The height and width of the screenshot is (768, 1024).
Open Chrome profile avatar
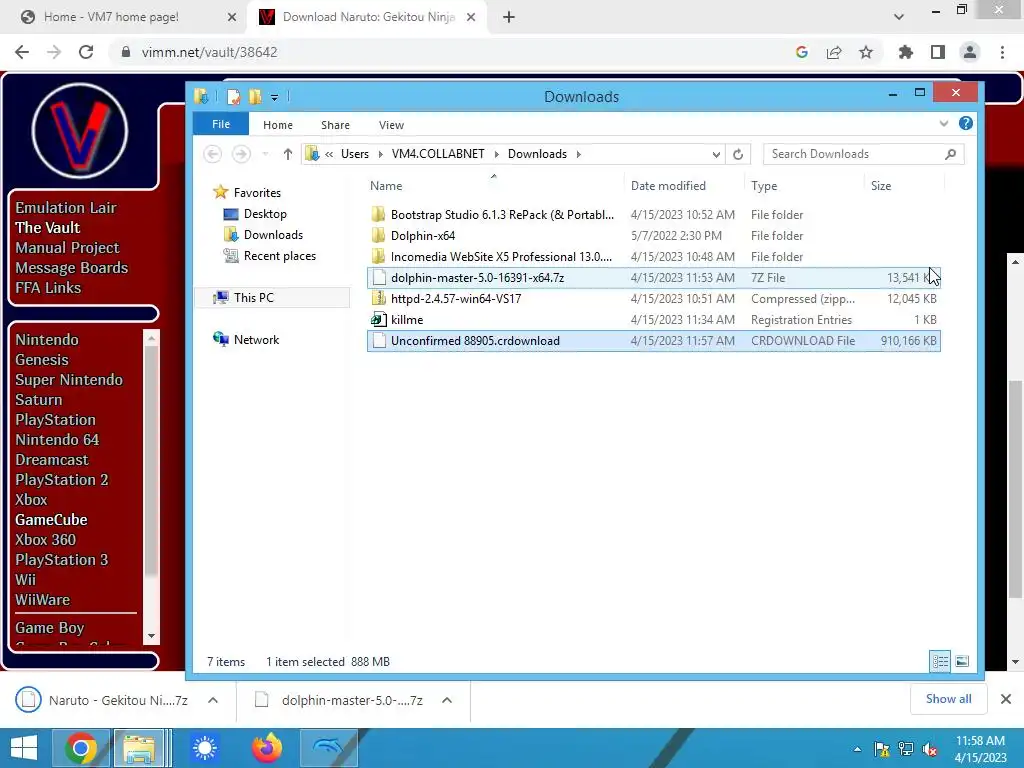(x=970, y=52)
